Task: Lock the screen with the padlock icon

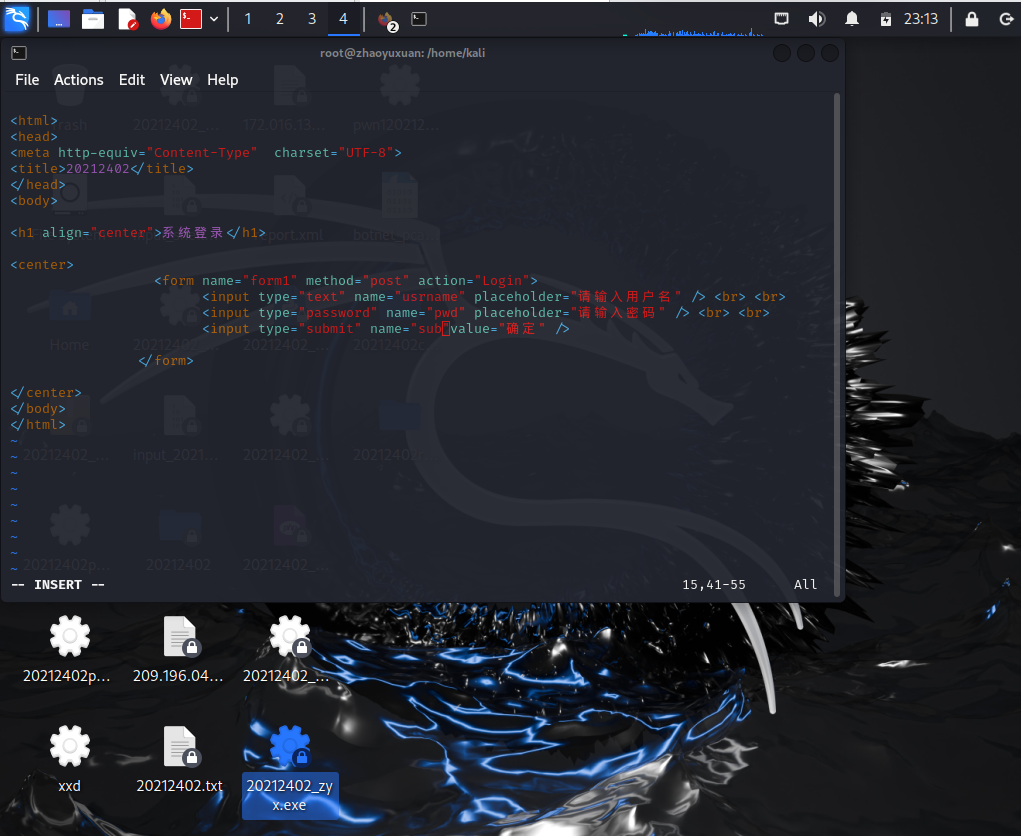Action: coord(972,19)
